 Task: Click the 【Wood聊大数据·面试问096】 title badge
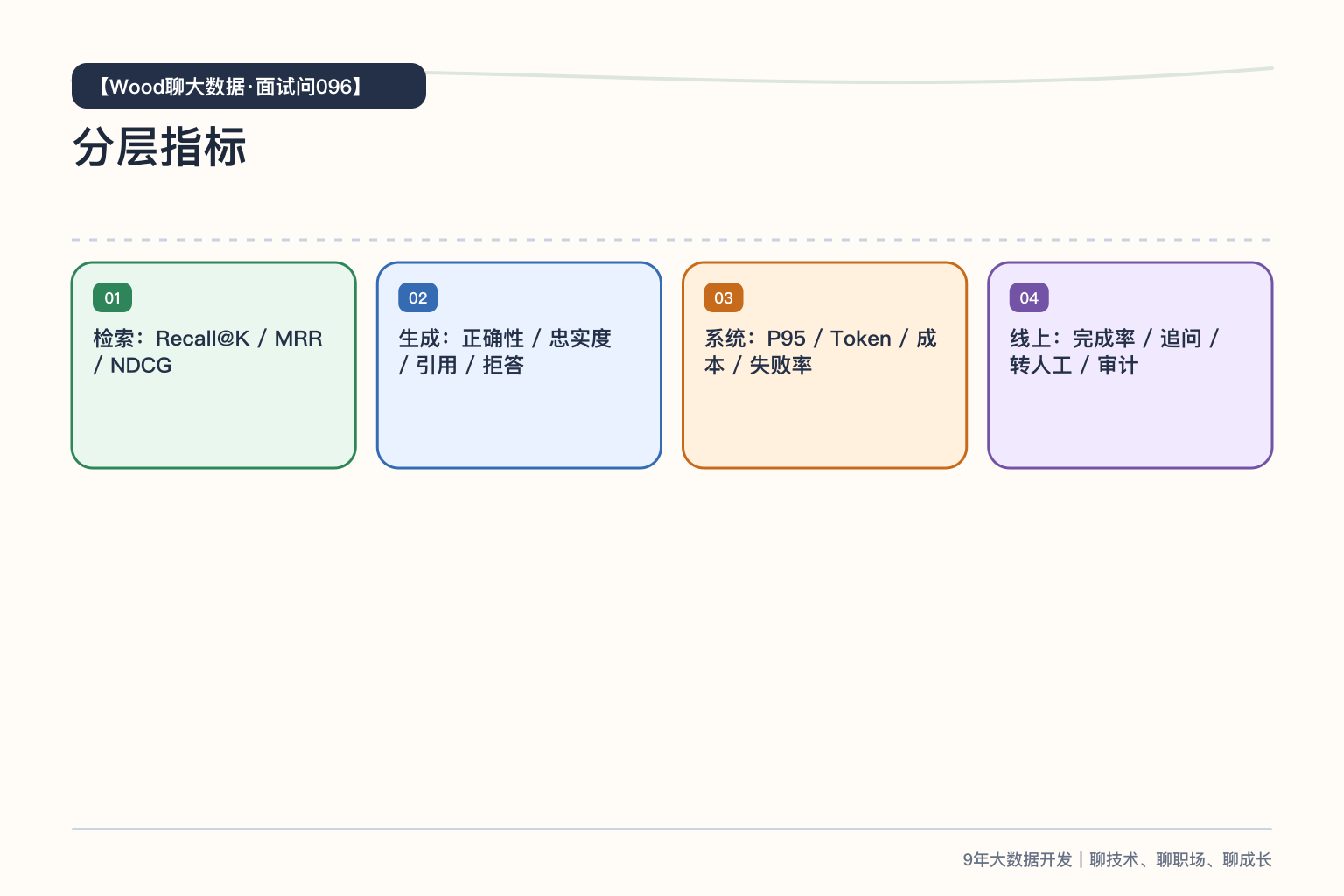tap(248, 86)
